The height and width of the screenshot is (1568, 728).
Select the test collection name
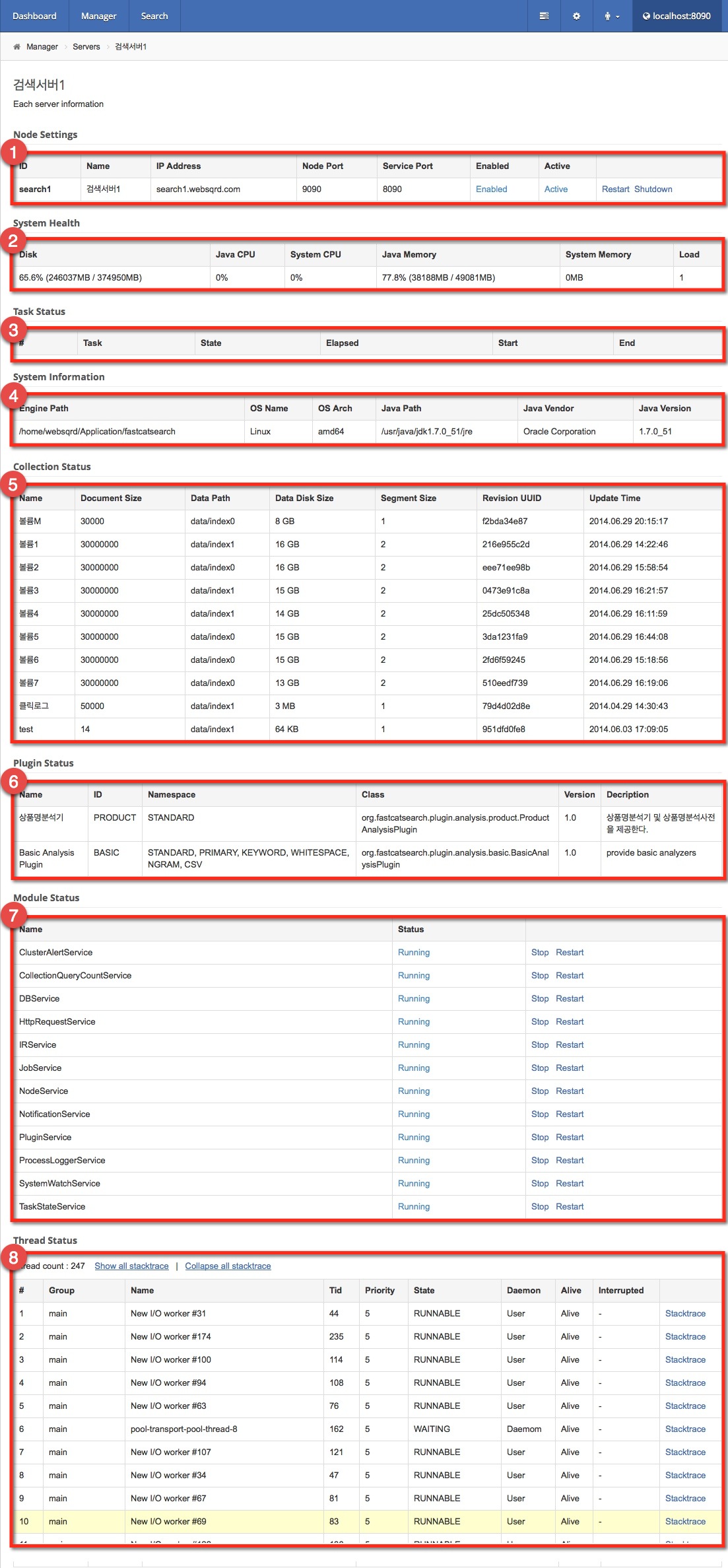point(26,730)
